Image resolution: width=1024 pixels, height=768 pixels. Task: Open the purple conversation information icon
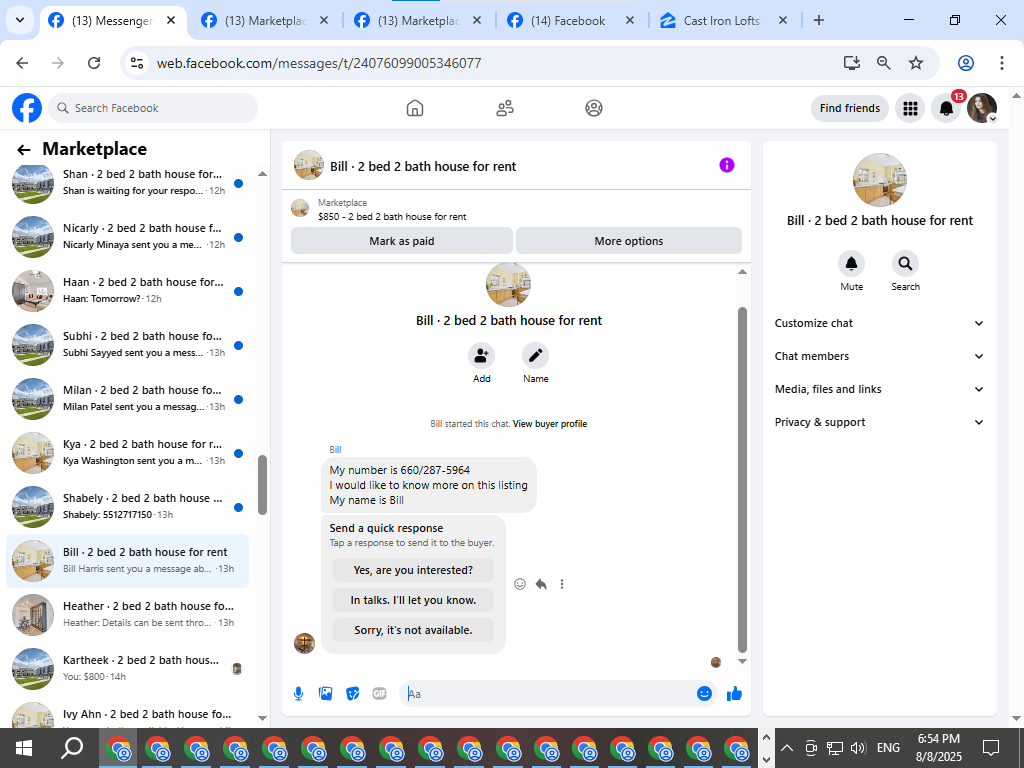pyautogui.click(x=726, y=165)
